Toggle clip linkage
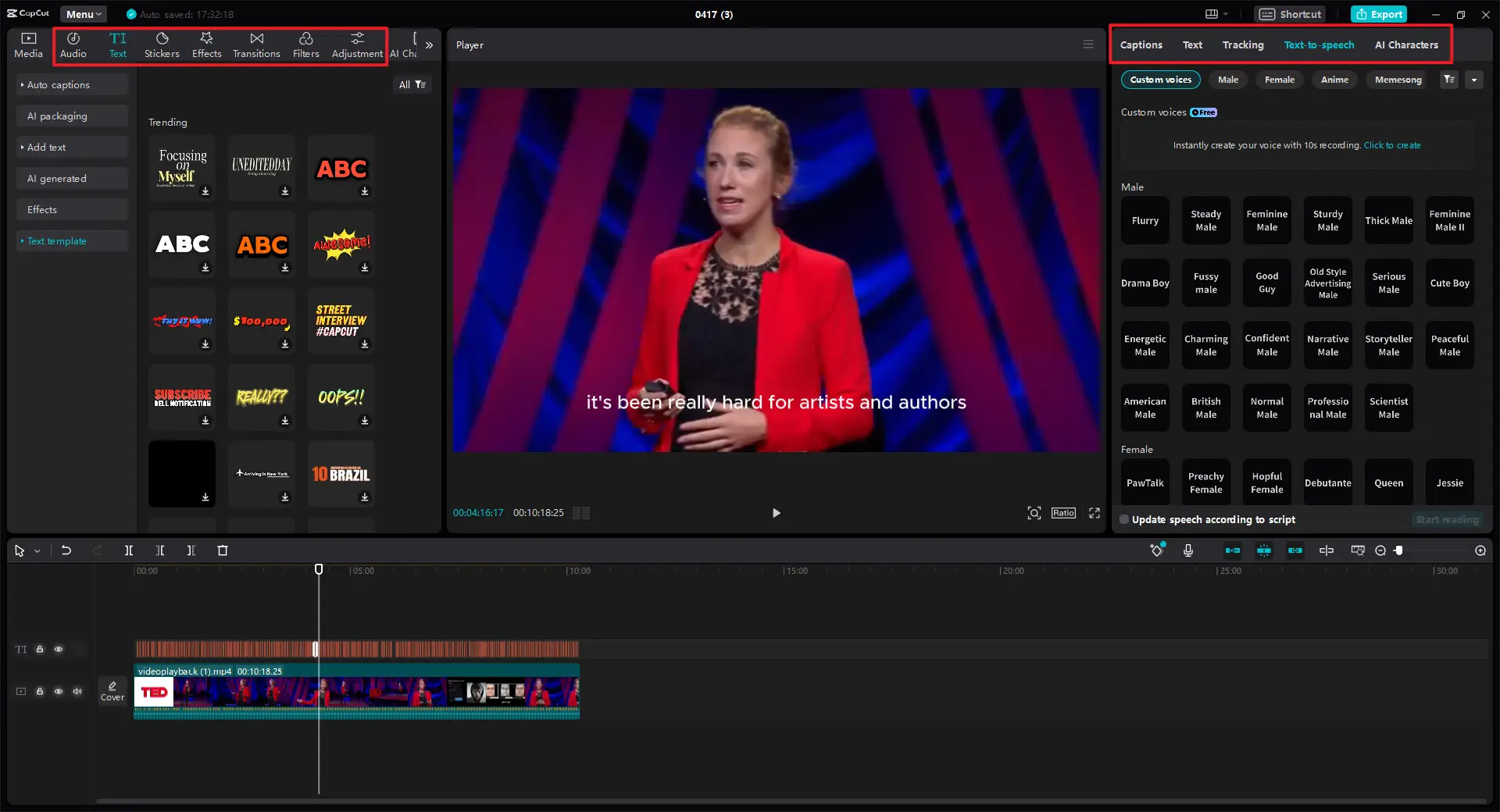The height and width of the screenshot is (812, 1500). point(1295,550)
